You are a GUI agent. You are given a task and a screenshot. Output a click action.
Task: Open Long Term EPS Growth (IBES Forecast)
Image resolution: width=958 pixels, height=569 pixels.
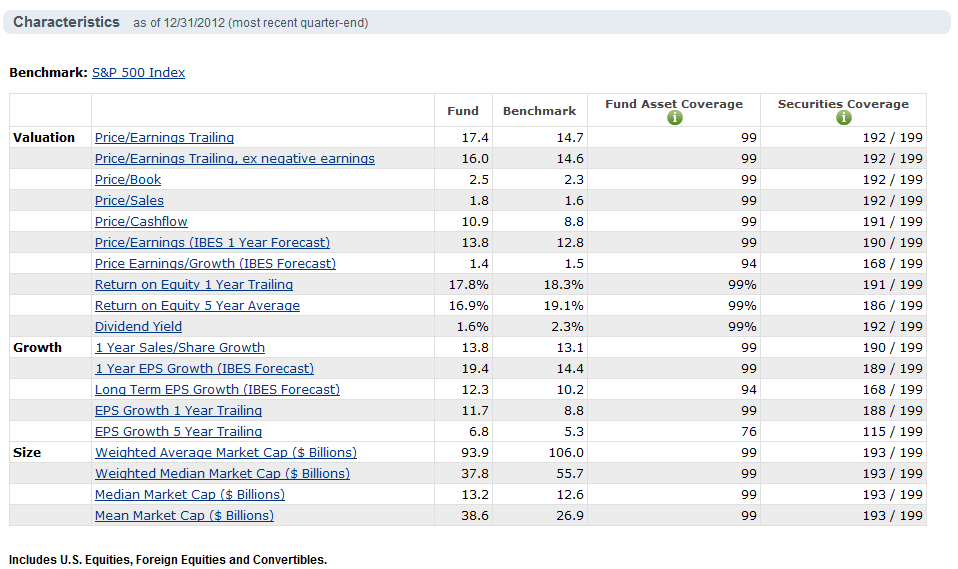click(217, 390)
